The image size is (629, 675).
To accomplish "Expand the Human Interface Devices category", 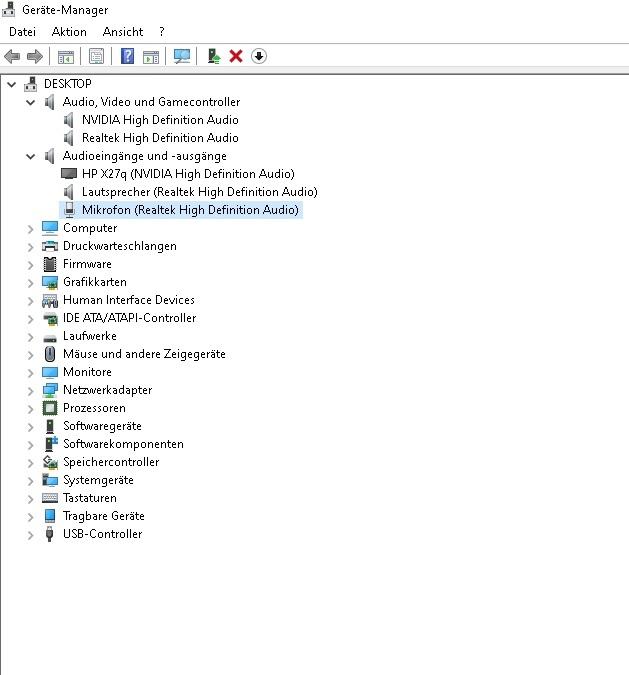I will (30, 301).
